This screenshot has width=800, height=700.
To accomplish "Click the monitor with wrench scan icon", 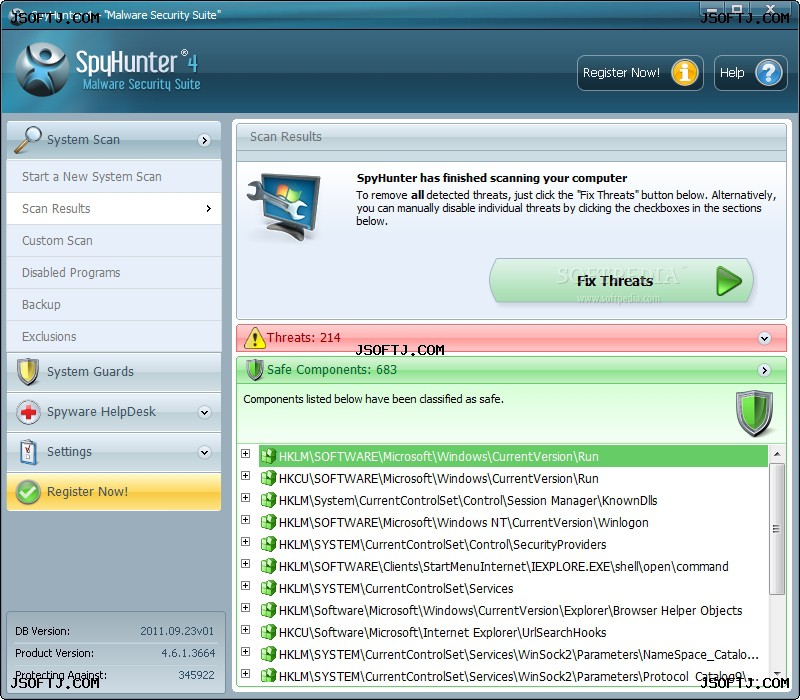I will (x=285, y=207).
